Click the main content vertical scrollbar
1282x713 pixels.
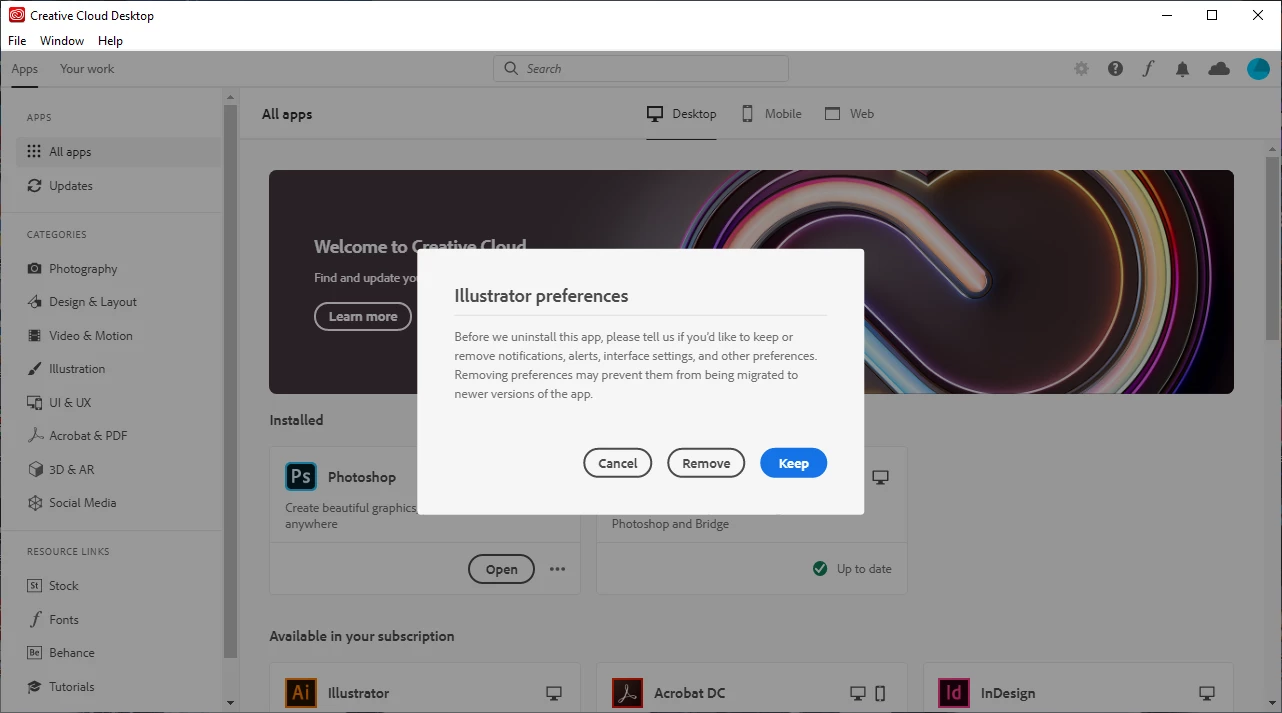point(1273,250)
